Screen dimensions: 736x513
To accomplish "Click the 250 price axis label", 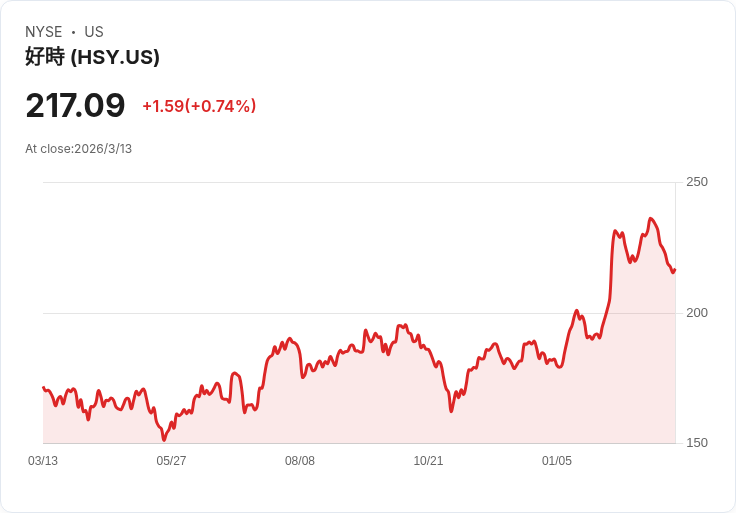I will [696, 182].
